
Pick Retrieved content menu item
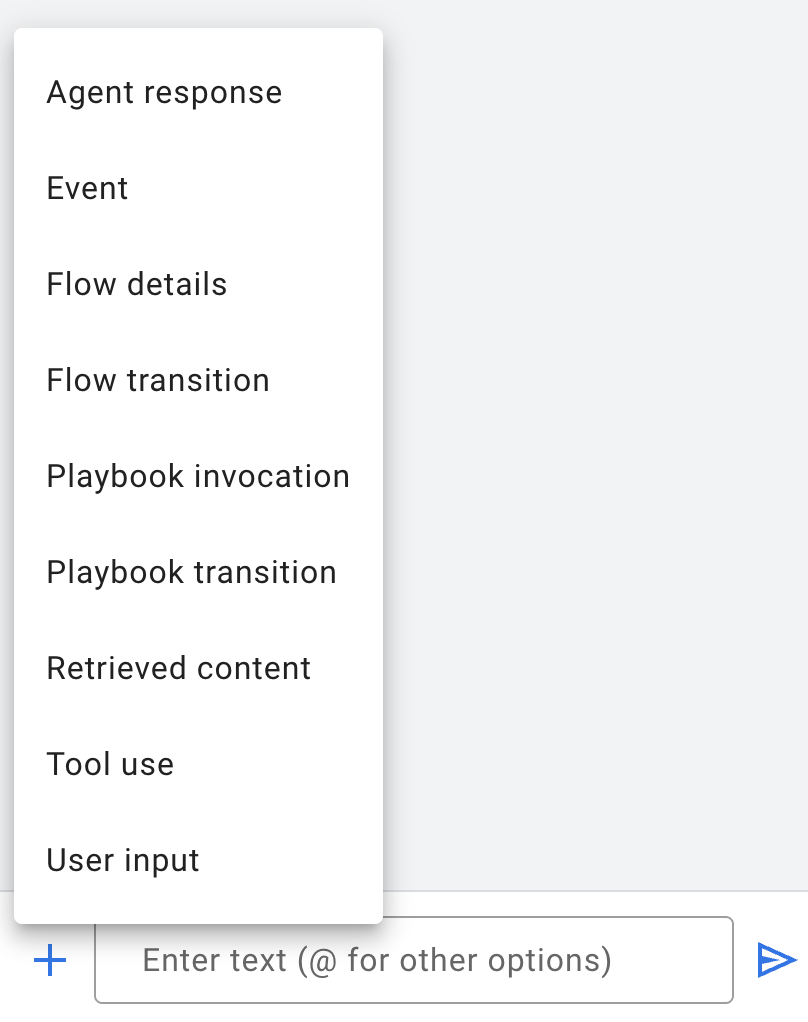[x=179, y=669]
